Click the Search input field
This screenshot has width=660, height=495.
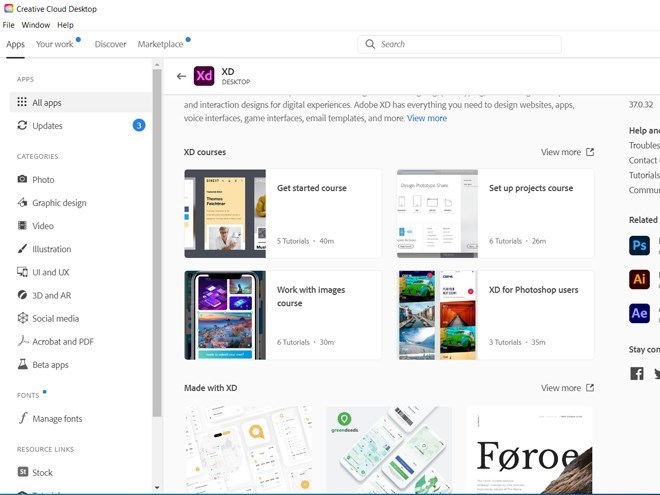[459, 44]
